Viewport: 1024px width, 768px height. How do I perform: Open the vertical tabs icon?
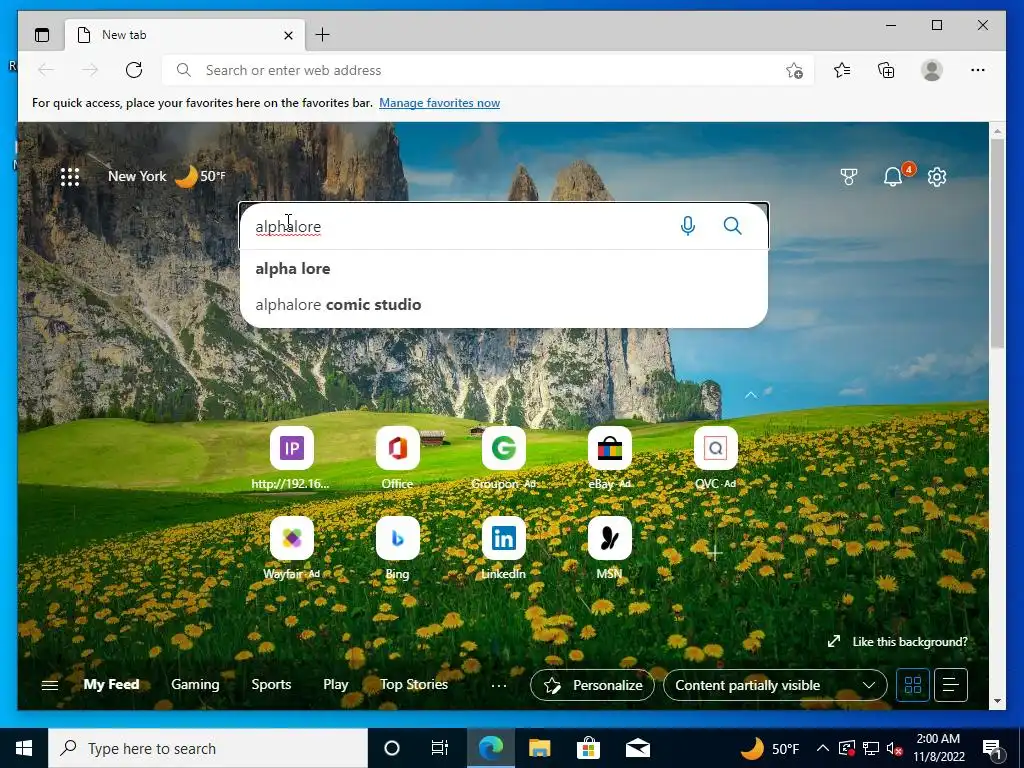[x=42, y=35]
